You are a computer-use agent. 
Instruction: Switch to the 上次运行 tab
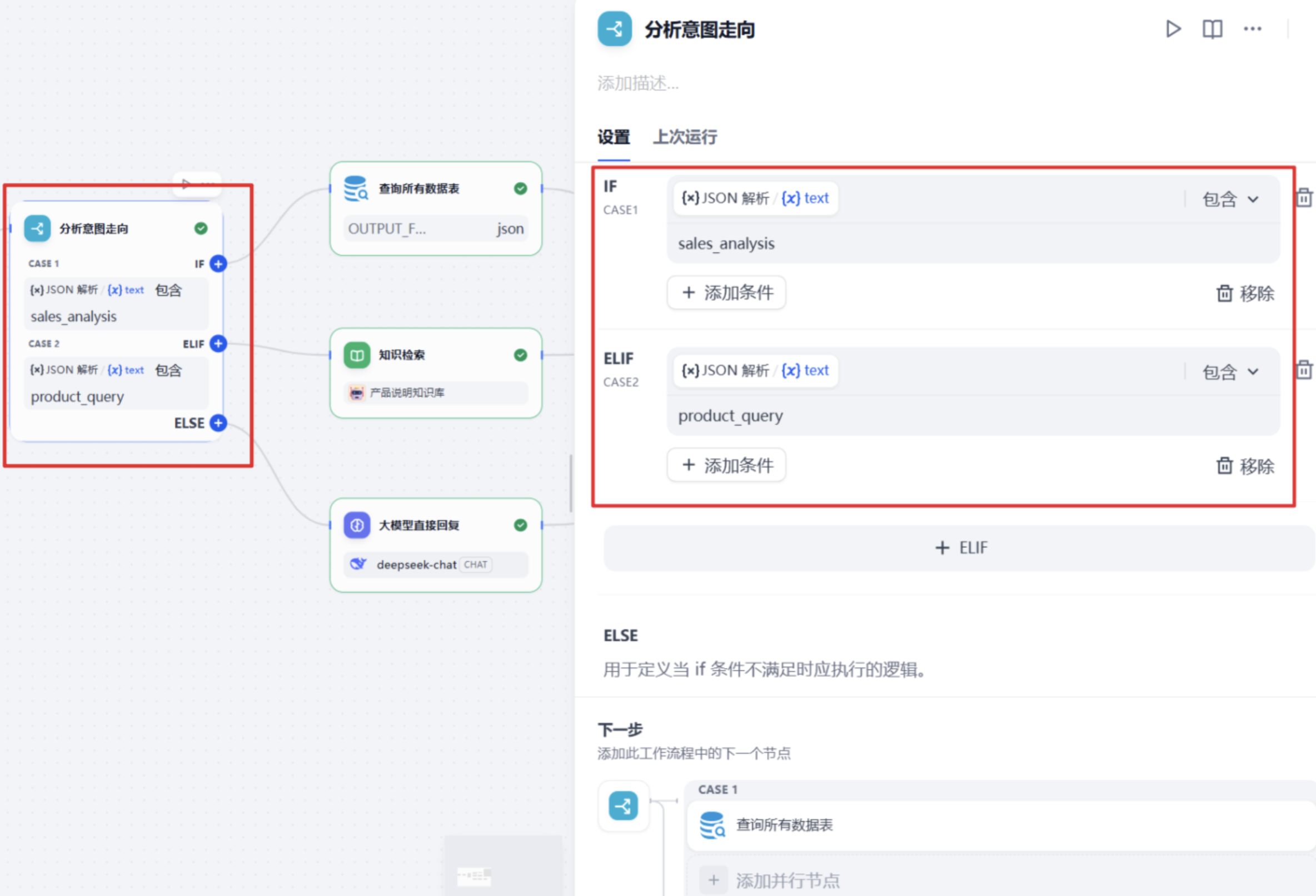[x=685, y=137]
